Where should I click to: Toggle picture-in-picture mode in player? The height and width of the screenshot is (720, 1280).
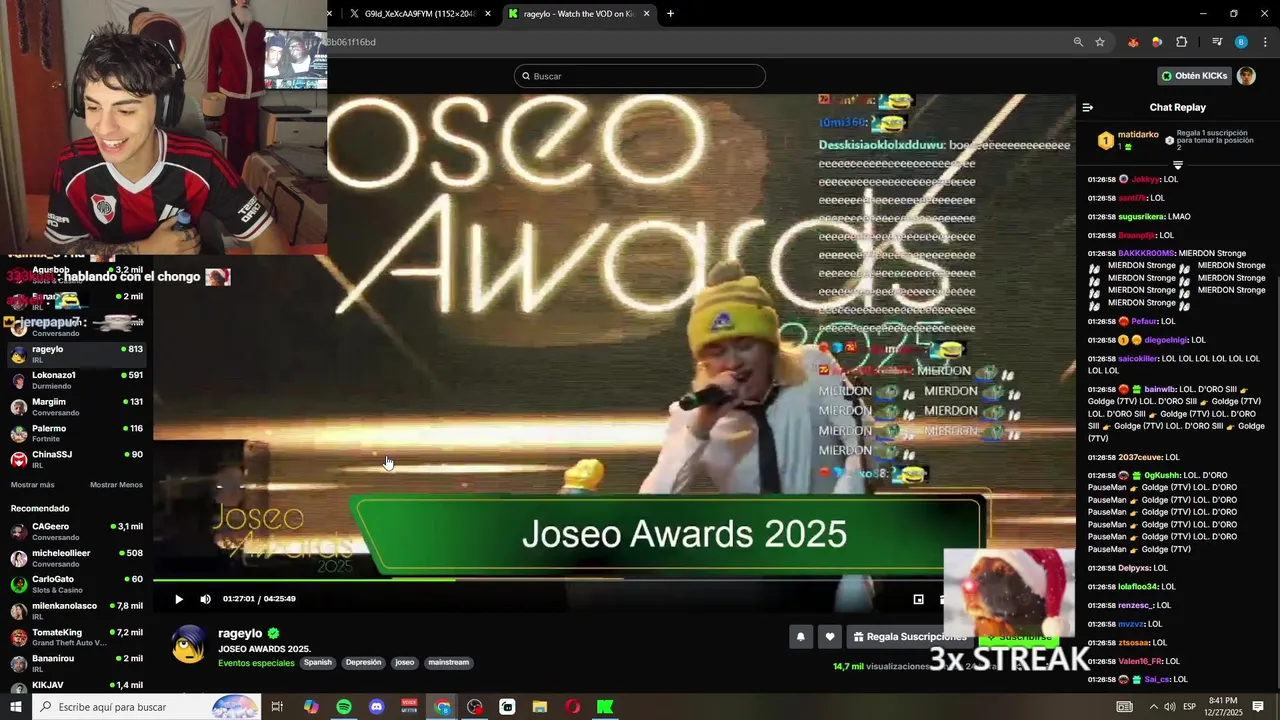[918, 599]
